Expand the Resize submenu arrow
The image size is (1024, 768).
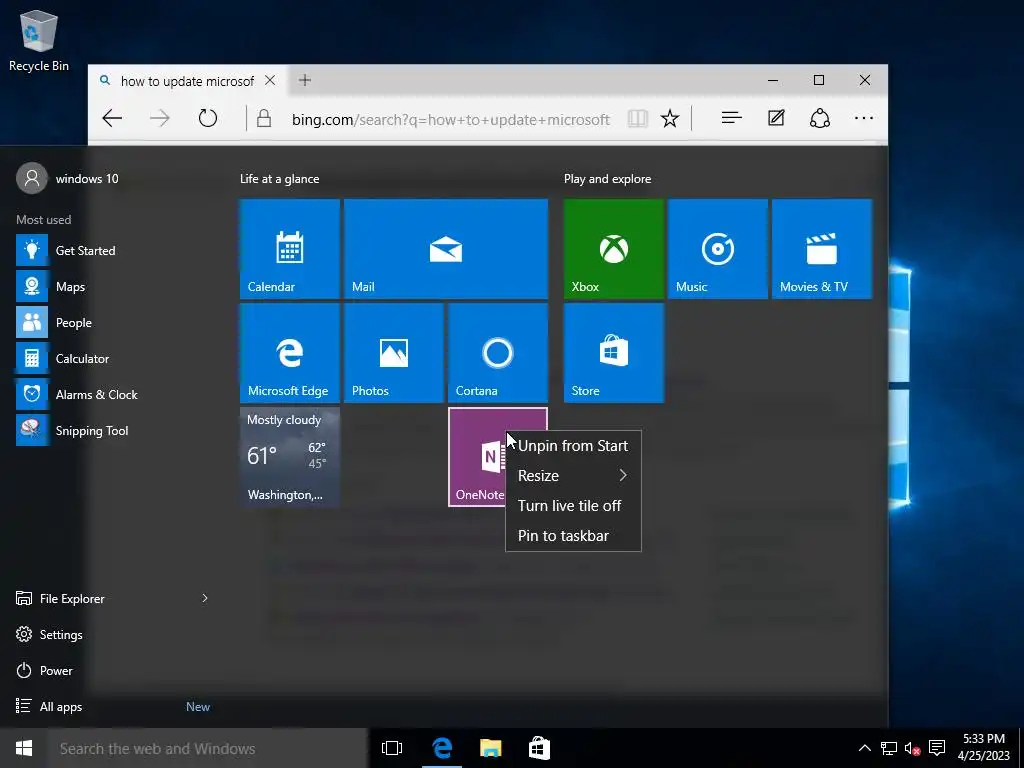[623, 475]
